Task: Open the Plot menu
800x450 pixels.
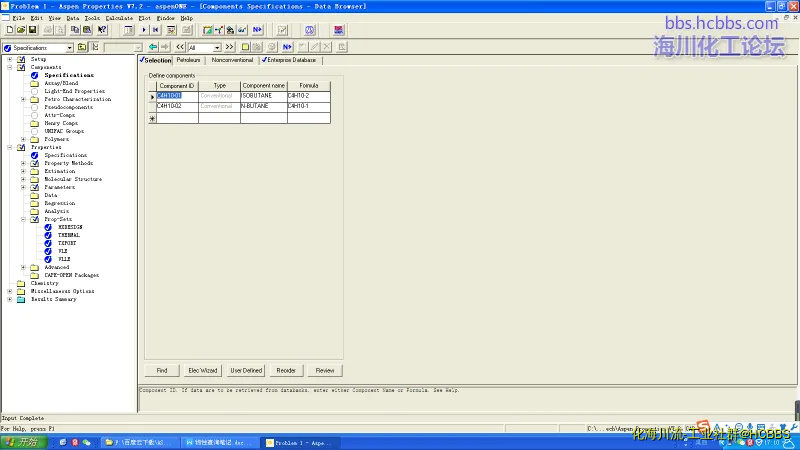Action: pyautogui.click(x=144, y=18)
